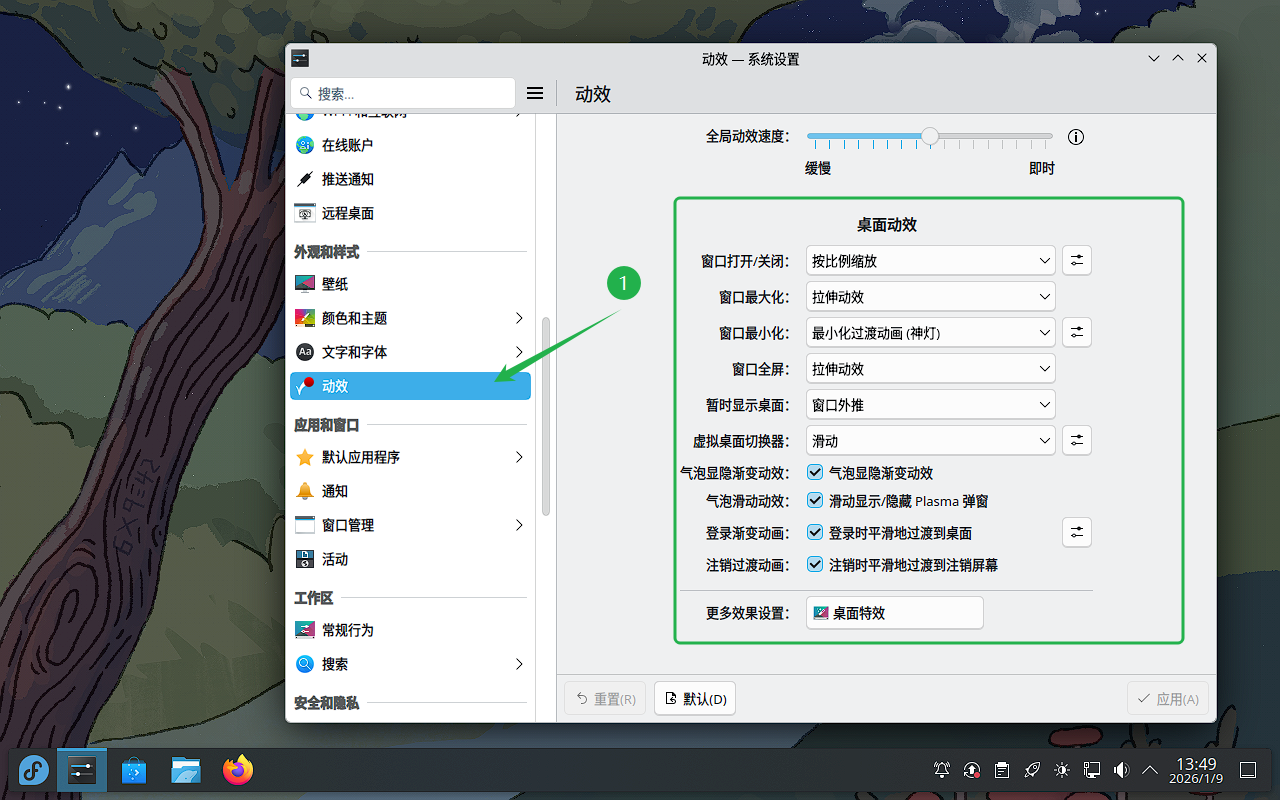The image size is (1280, 800).
Task: Open the hamburger menu next to search
Action: click(x=535, y=93)
